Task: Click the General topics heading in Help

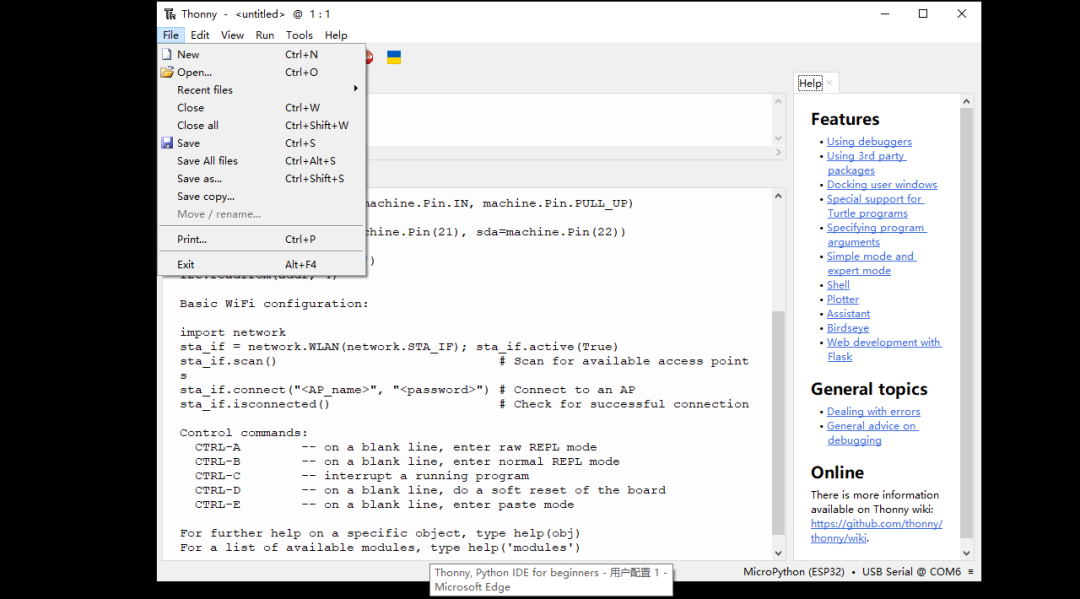Action: (x=869, y=389)
